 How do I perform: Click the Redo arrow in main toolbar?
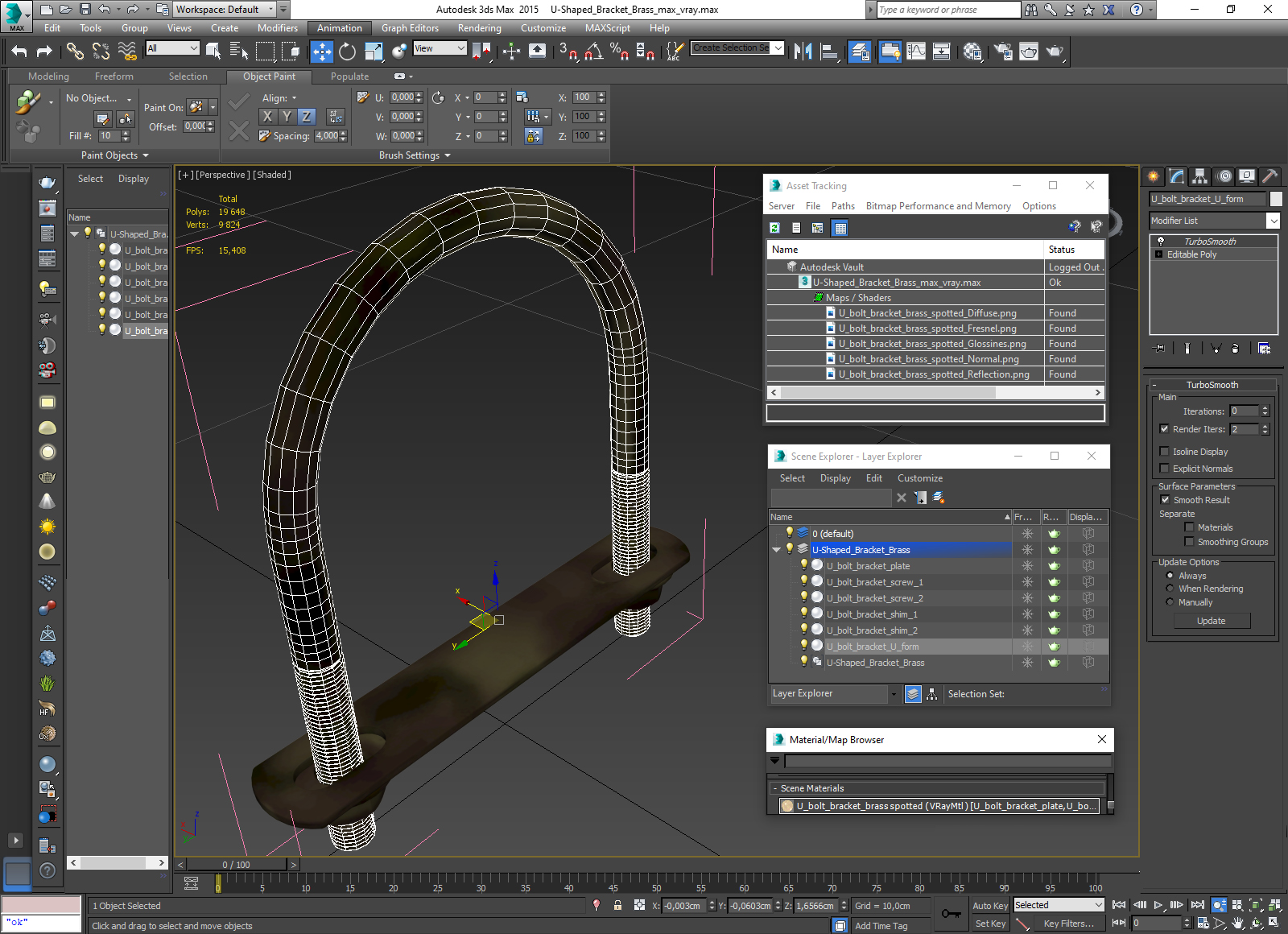(44, 52)
